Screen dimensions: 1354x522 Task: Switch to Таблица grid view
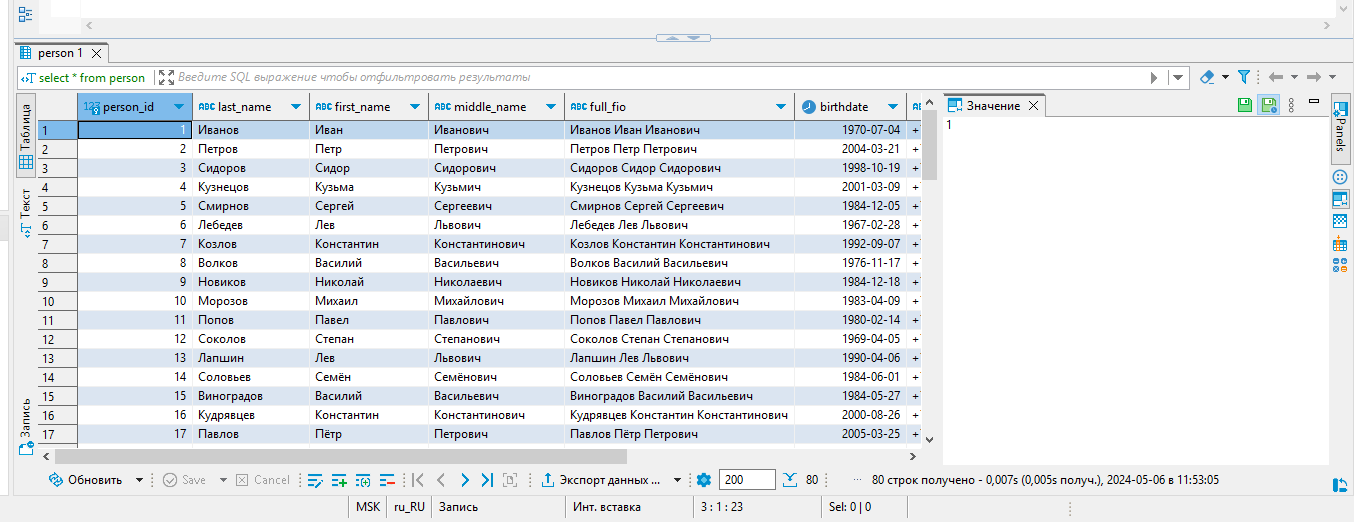point(26,135)
